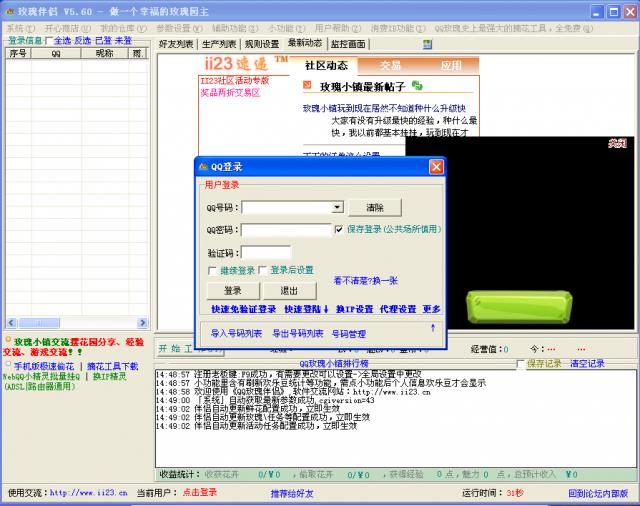The width and height of the screenshot is (640, 506).
Task: Select the 交易 tab in the web panel
Action: (x=390, y=66)
